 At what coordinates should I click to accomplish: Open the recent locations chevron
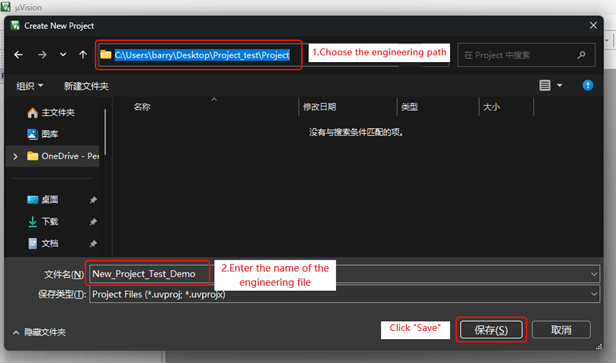coord(63,55)
